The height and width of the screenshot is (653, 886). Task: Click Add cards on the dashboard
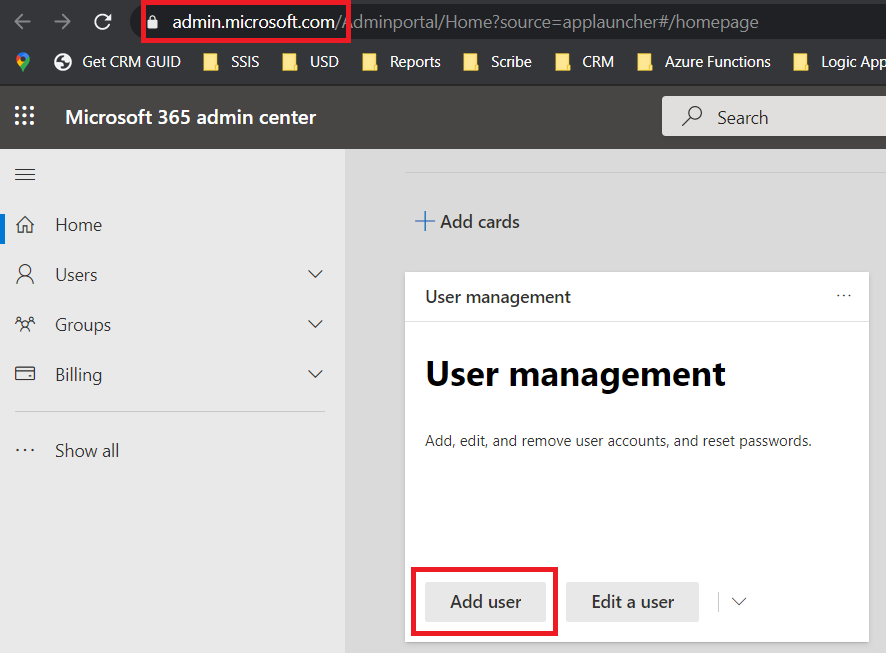(x=467, y=221)
